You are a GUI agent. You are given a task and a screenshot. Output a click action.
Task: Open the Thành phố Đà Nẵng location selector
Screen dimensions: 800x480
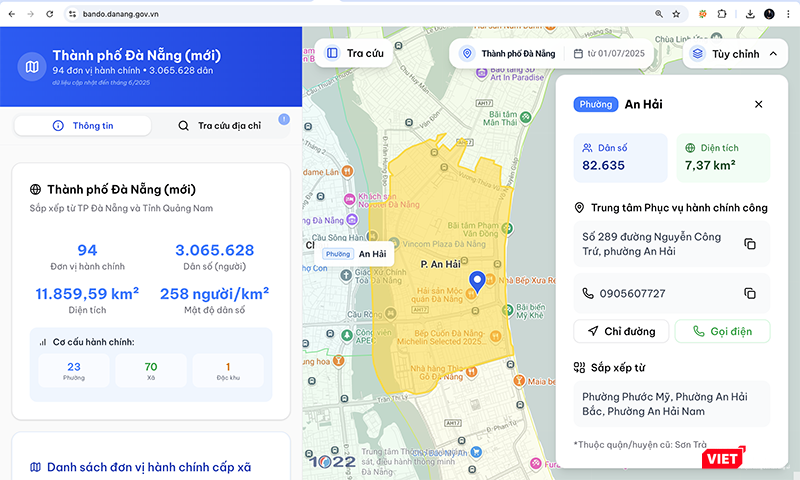pos(508,54)
